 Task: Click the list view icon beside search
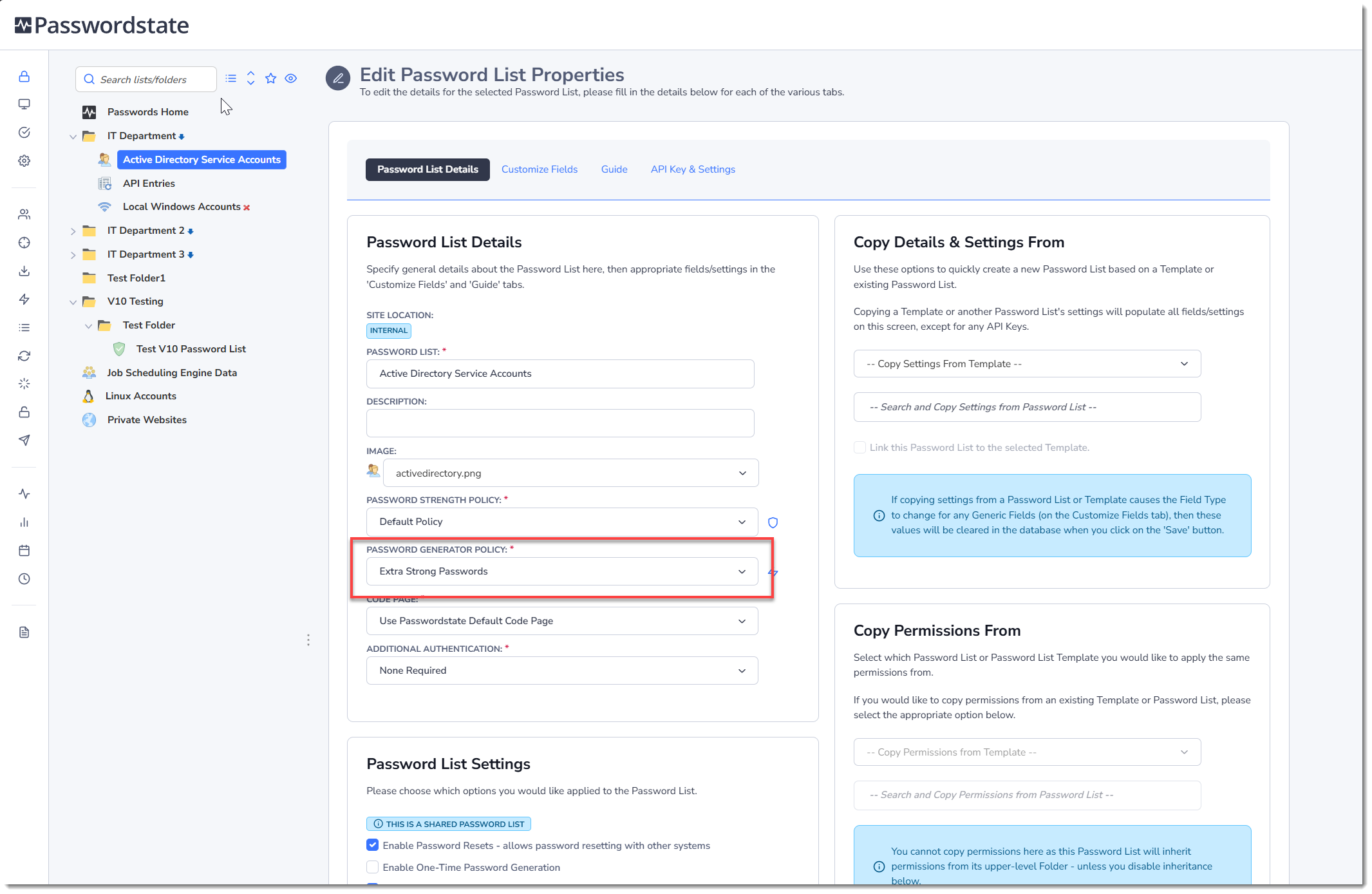(x=230, y=79)
